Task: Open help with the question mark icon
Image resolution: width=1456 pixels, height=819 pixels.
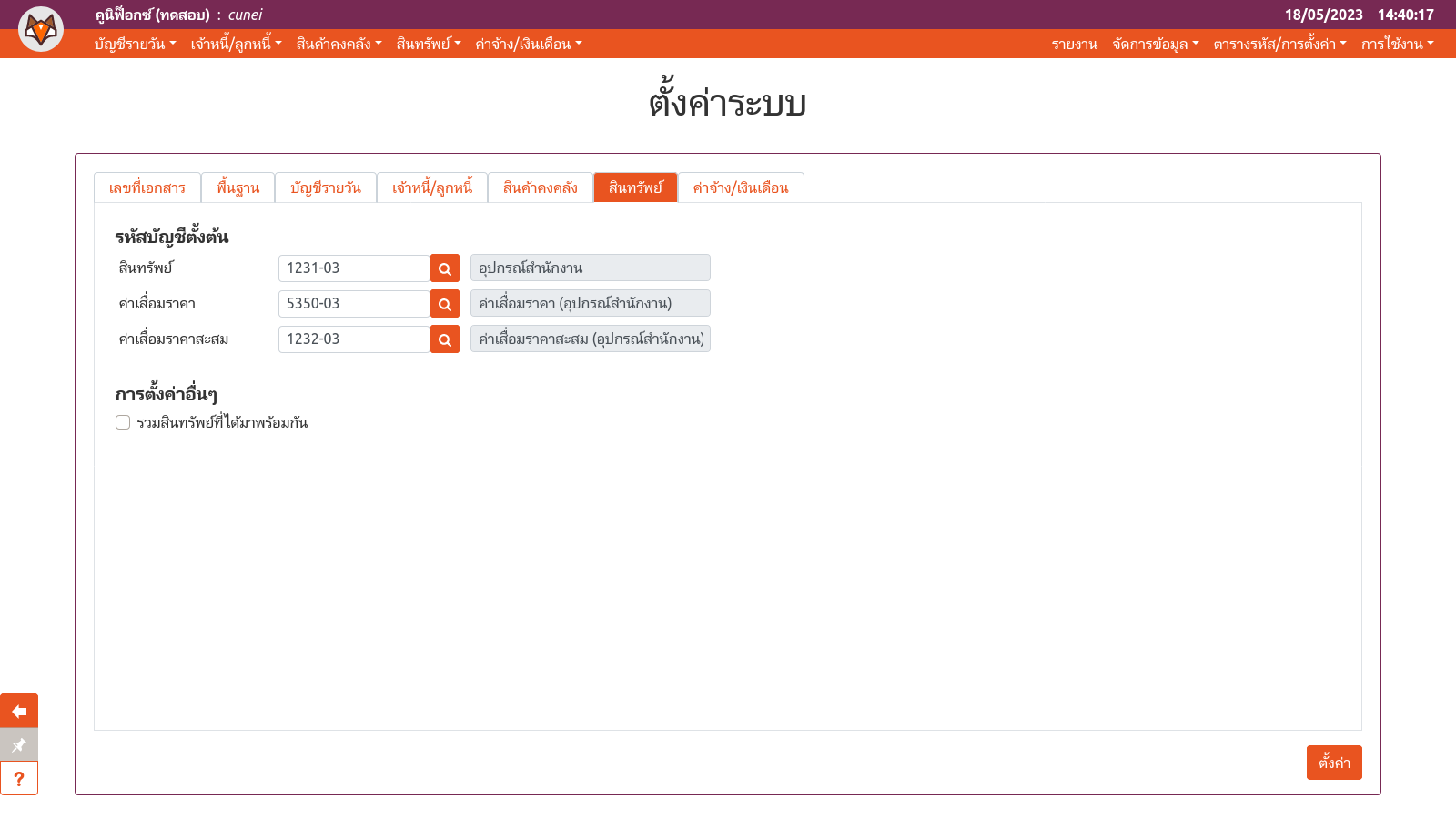Action: [19, 779]
